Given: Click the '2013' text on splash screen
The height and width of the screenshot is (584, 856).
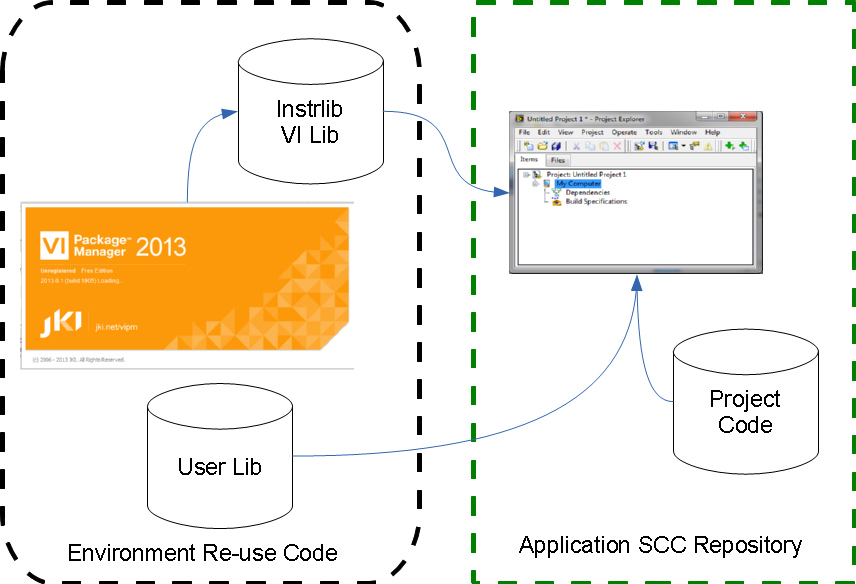Looking at the screenshot, I should [x=161, y=247].
